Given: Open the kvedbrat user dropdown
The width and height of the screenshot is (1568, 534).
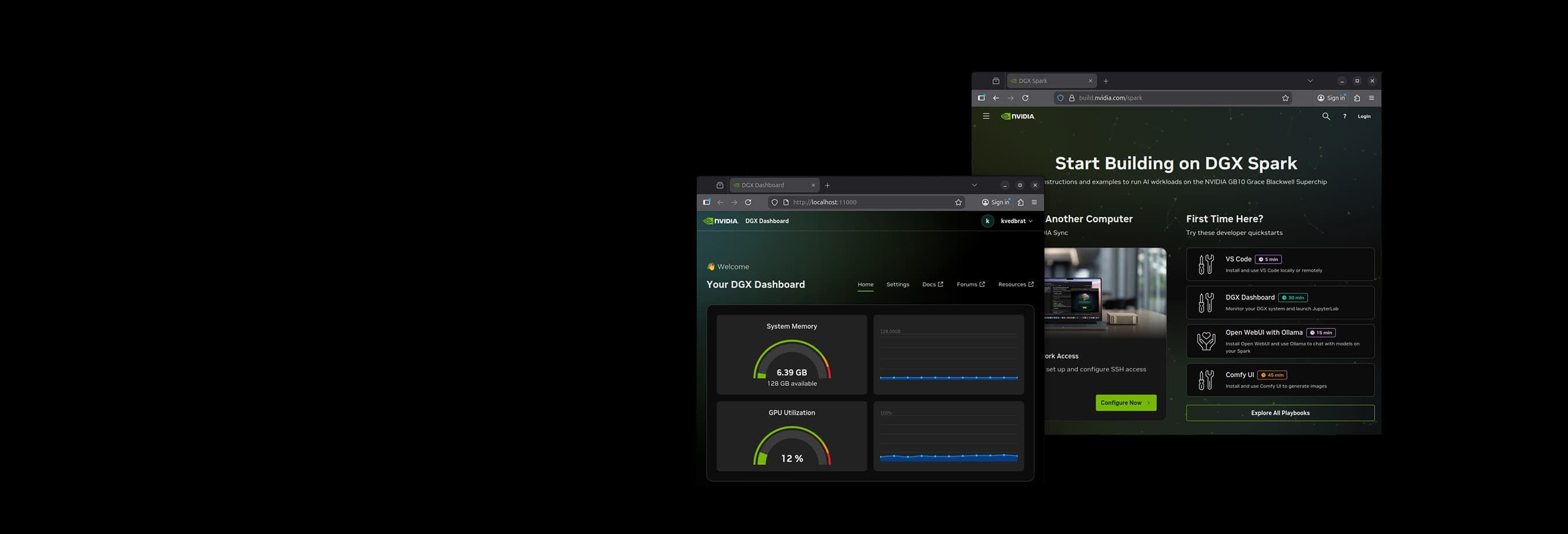Looking at the screenshot, I should coord(1016,221).
